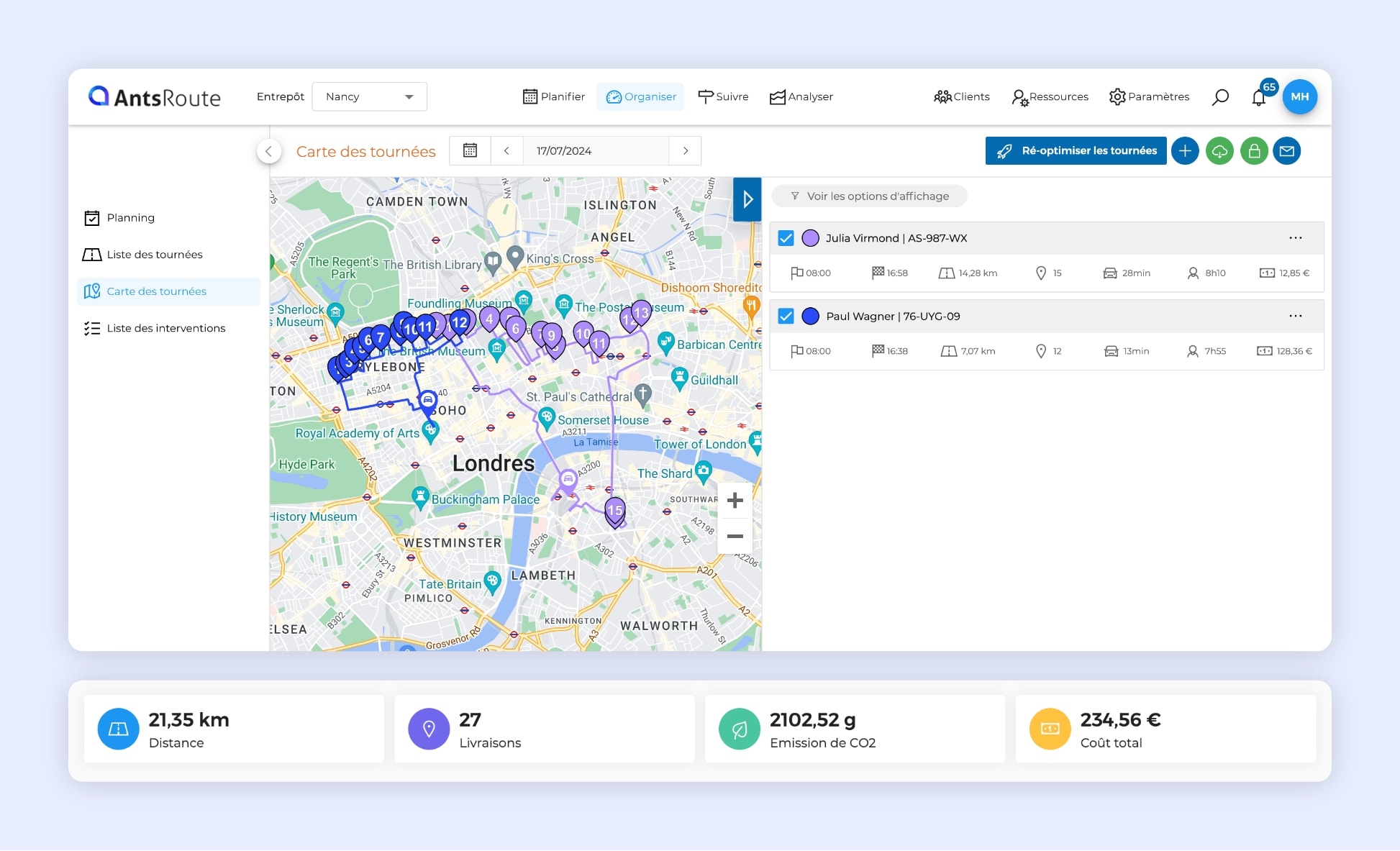Zoom out on the map
This screenshot has width=1400, height=851.
tap(735, 536)
